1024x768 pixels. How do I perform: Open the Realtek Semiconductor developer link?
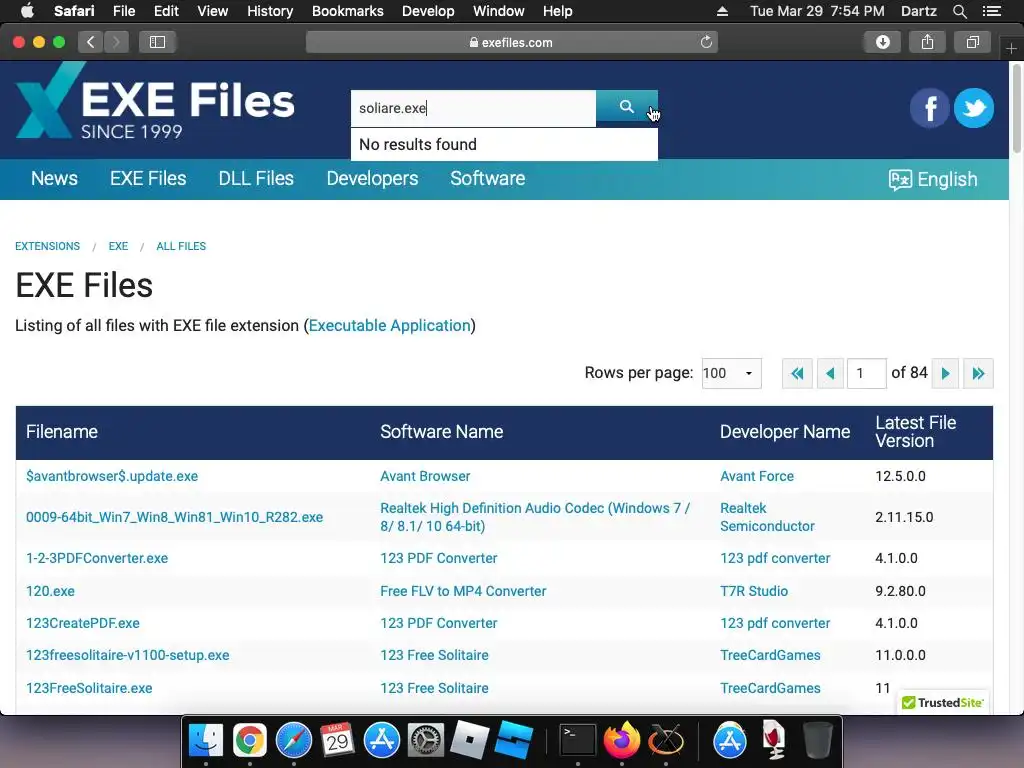(767, 517)
